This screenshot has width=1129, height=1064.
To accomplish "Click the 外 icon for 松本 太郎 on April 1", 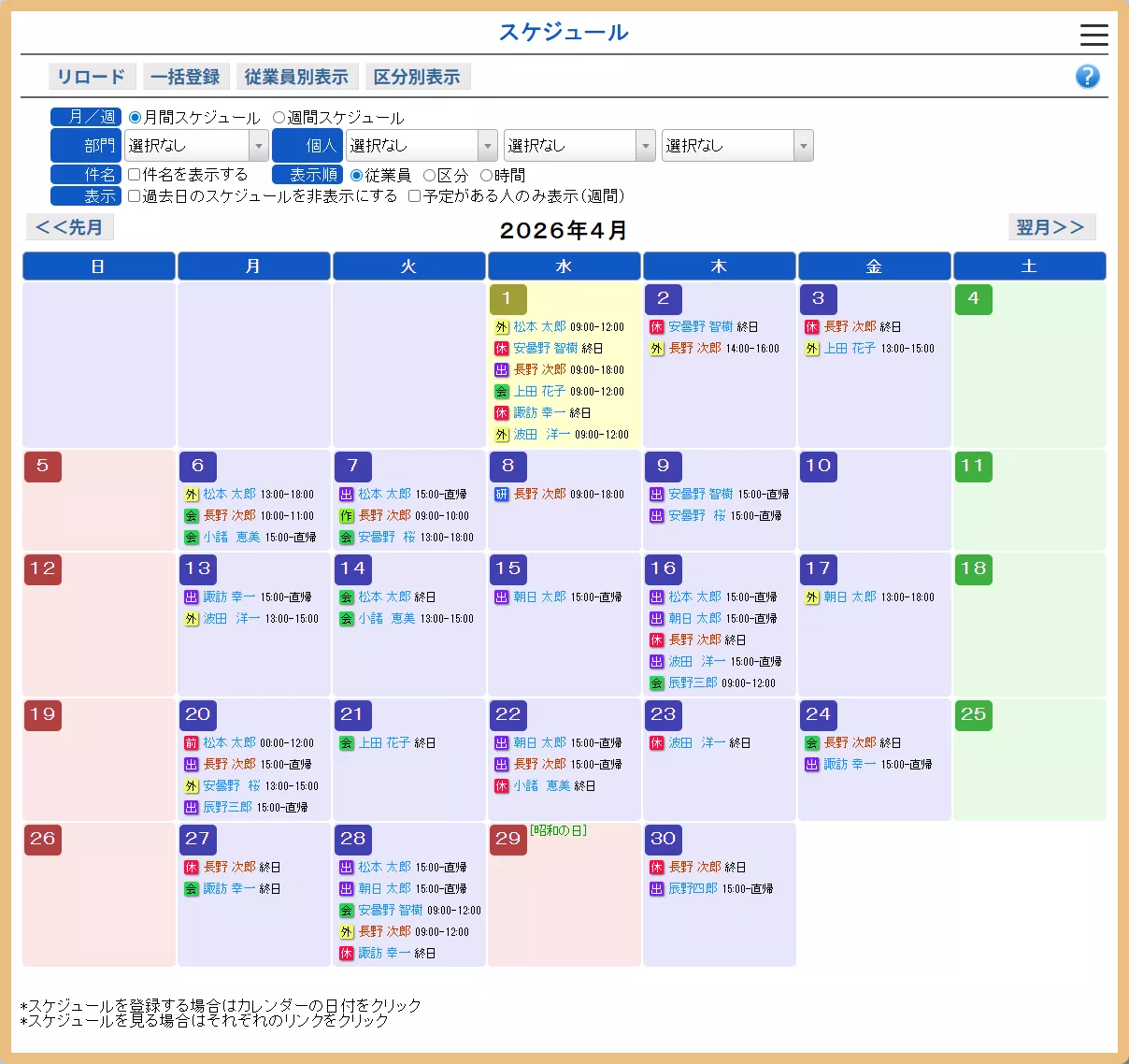I will tap(502, 327).
